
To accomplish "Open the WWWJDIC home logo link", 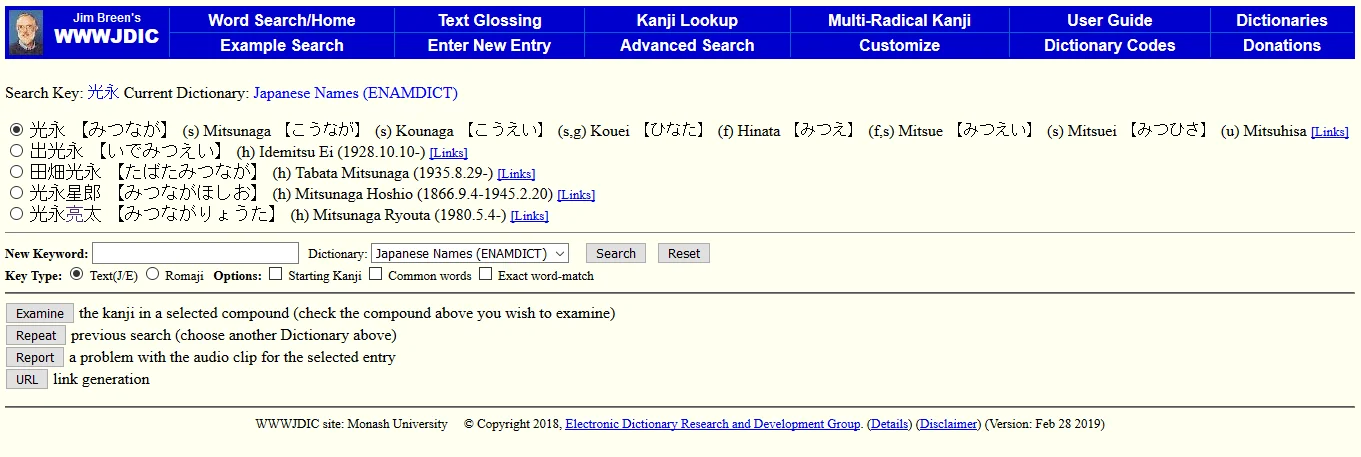I will point(106,37).
